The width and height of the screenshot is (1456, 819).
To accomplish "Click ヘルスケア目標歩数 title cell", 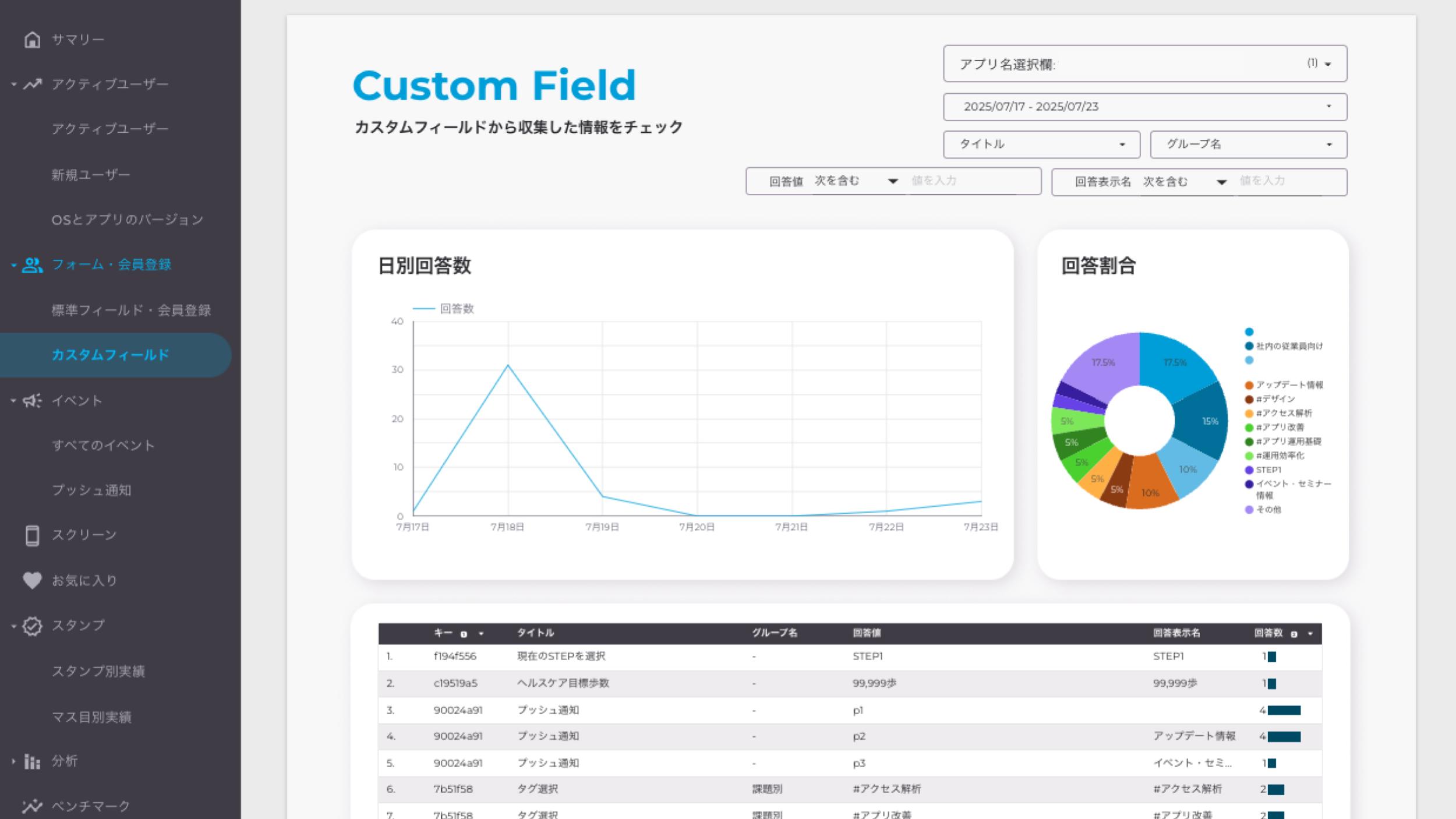I will pos(563,683).
